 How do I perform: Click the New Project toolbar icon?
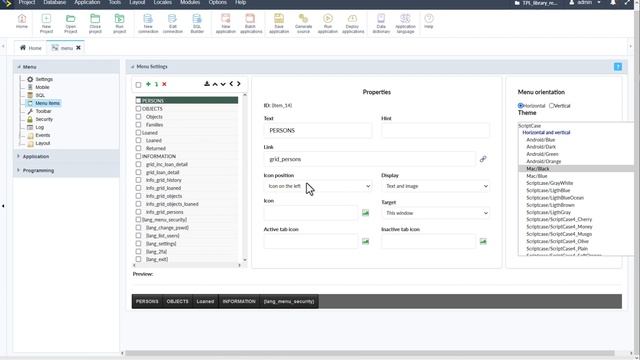tap(47, 24)
